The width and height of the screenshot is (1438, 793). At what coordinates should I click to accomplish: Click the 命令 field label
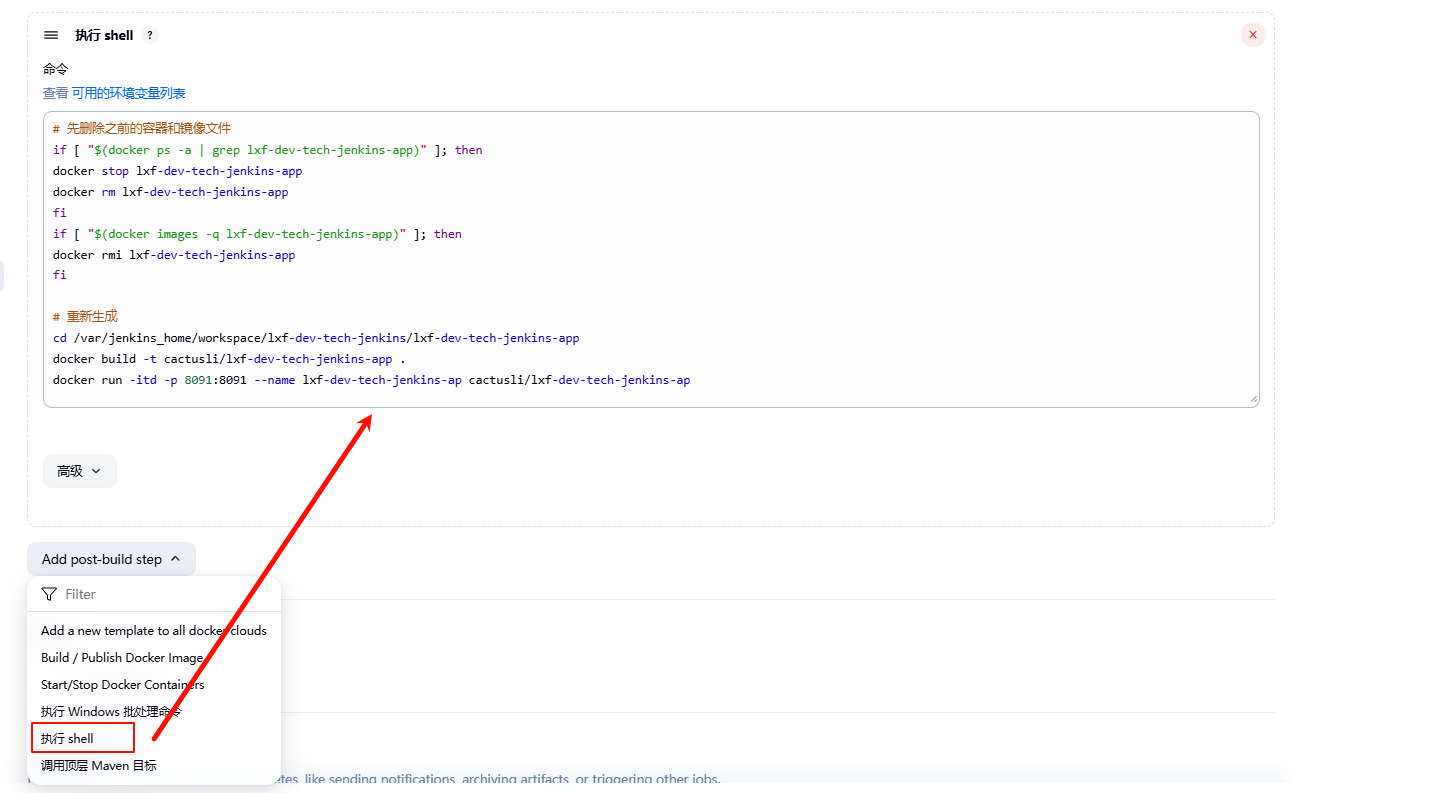pos(56,69)
